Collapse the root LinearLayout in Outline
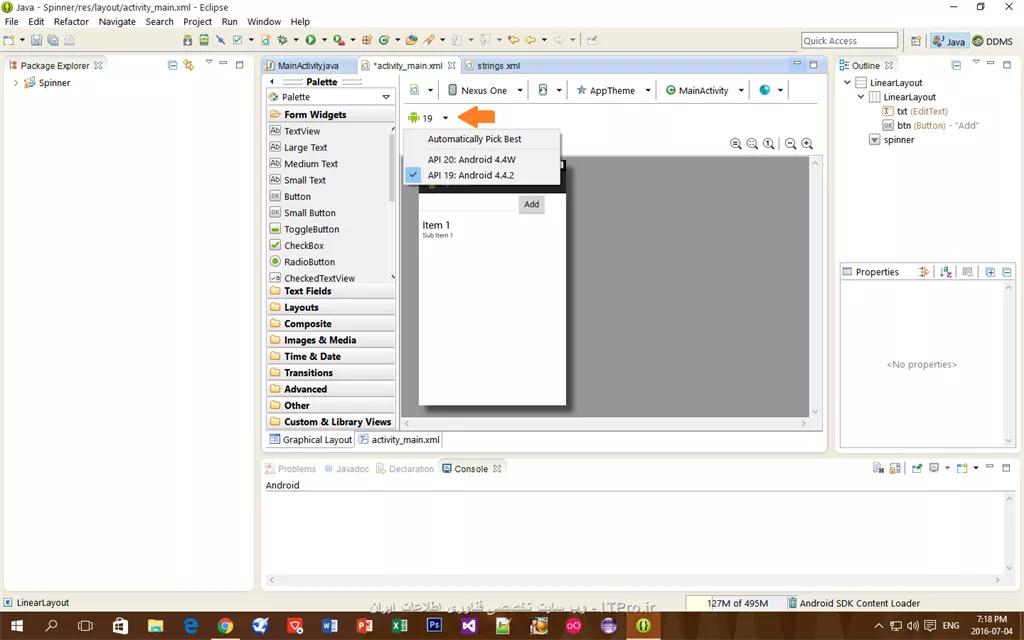Image resolution: width=1024 pixels, height=640 pixels. tap(847, 83)
